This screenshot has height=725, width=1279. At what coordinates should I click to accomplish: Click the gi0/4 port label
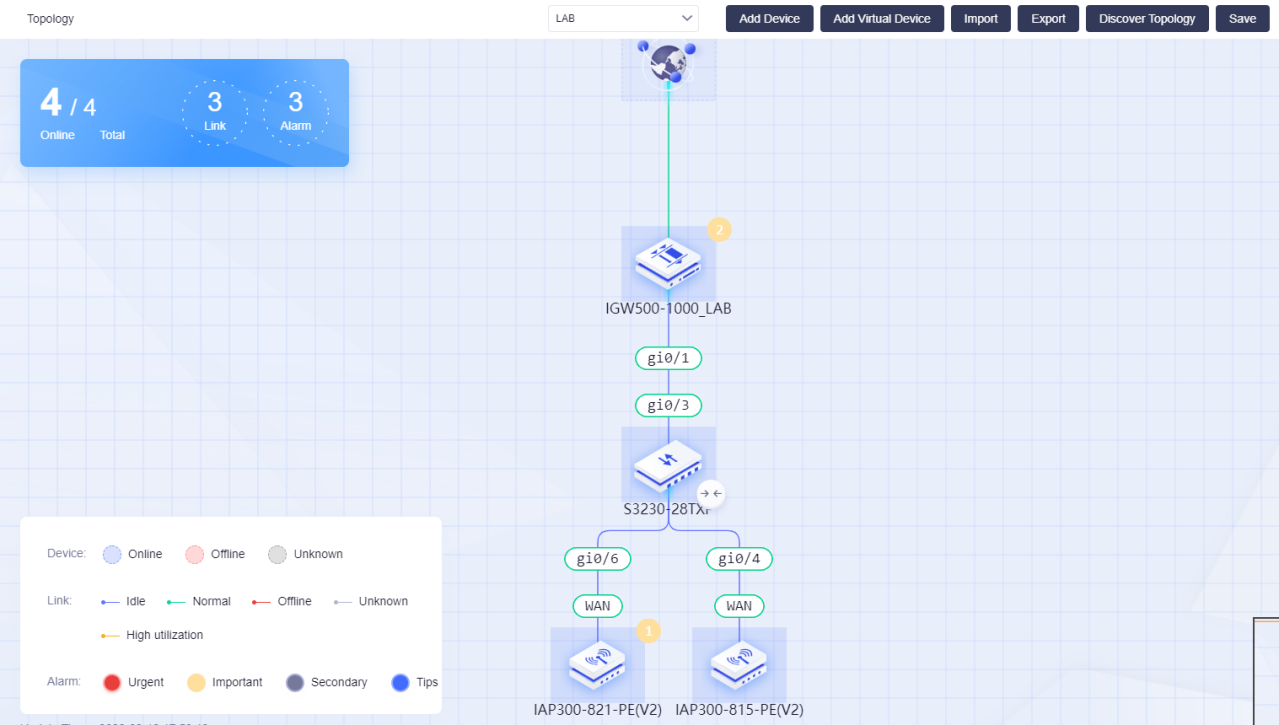(739, 559)
